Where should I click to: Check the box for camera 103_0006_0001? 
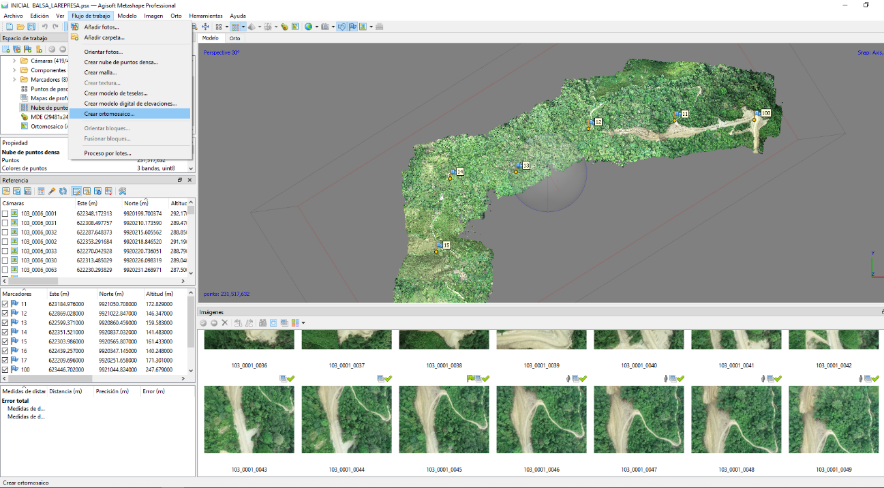6,214
